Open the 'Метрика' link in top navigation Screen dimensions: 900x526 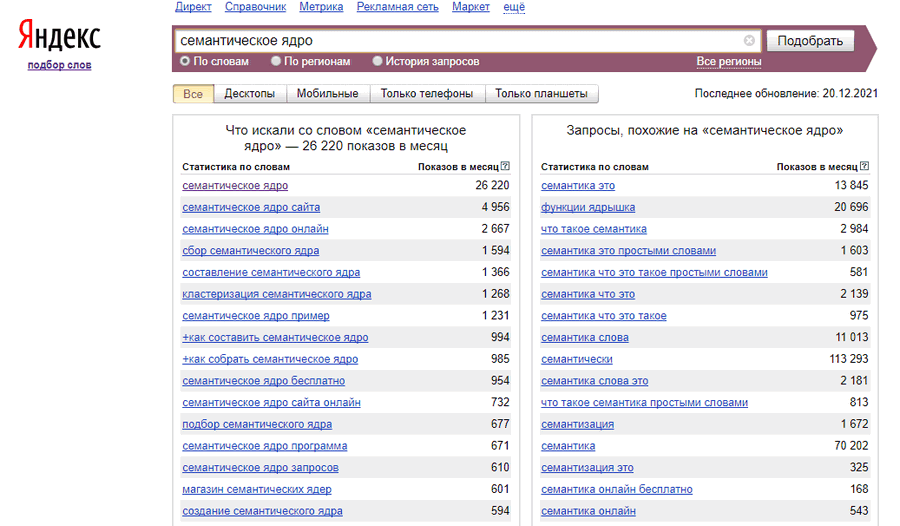pos(321,7)
